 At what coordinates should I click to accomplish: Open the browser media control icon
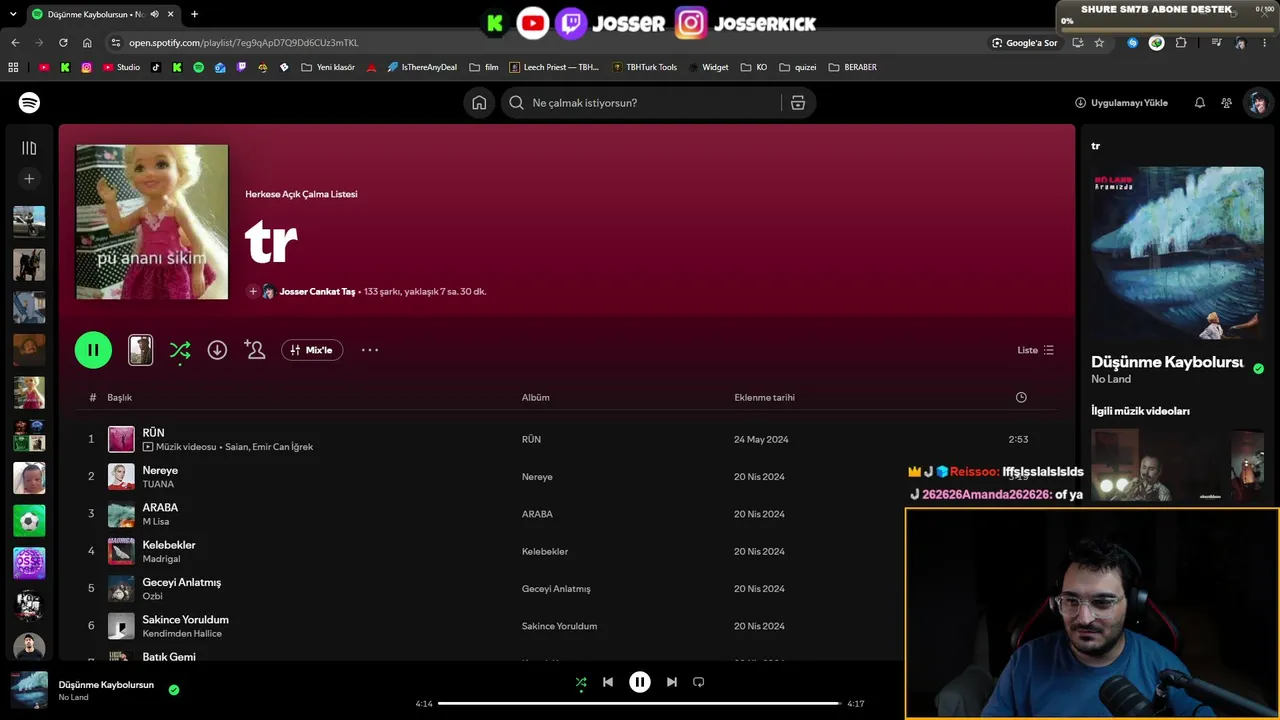tap(1216, 43)
